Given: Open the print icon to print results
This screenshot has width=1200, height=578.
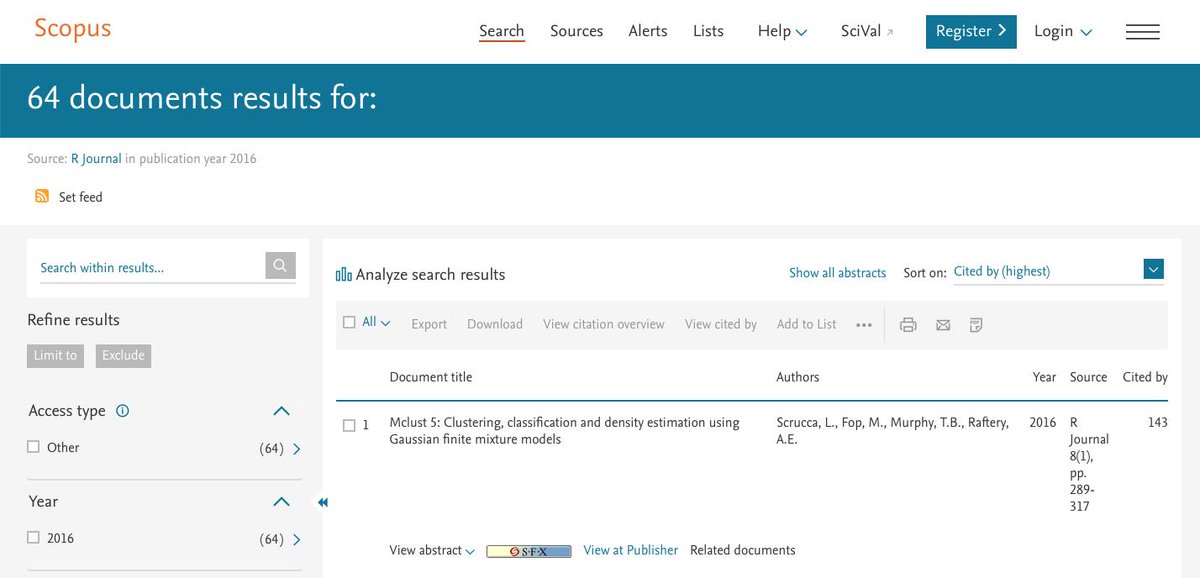Looking at the screenshot, I should click(908, 324).
